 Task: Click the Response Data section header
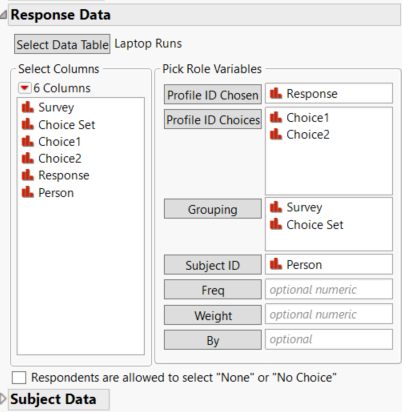(x=204, y=15)
